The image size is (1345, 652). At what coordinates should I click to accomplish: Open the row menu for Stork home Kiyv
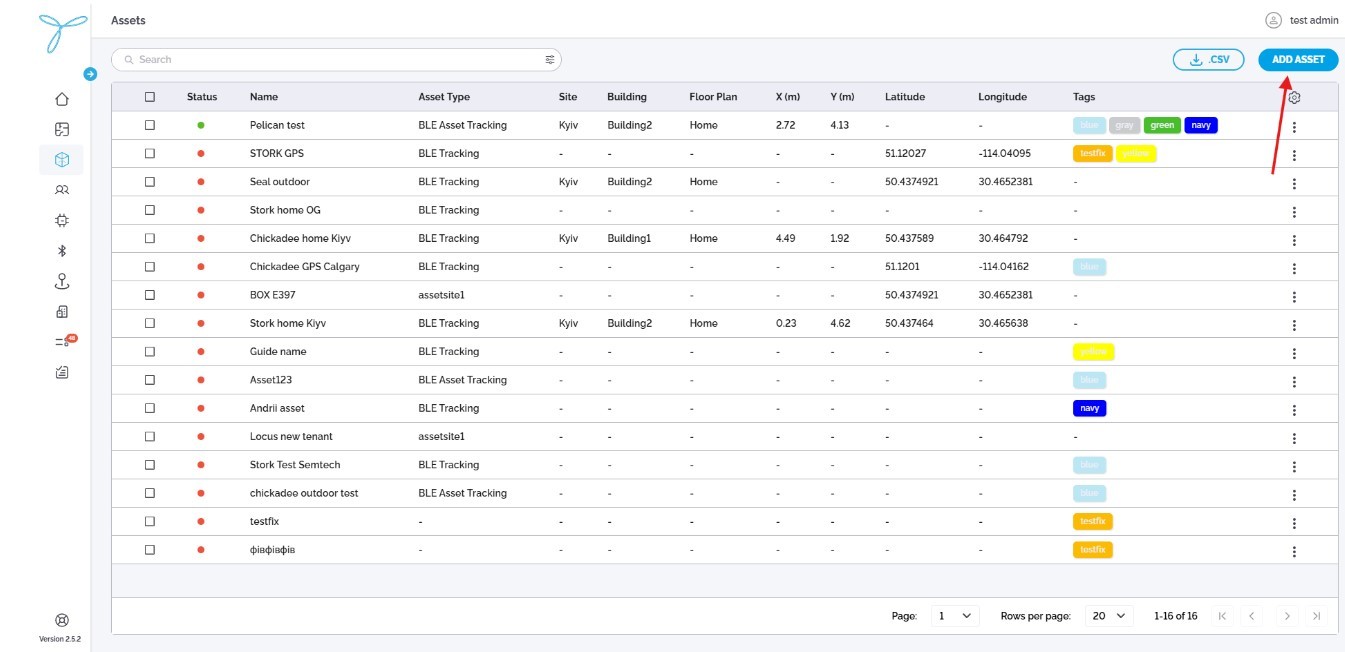[x=1294, y=325]
